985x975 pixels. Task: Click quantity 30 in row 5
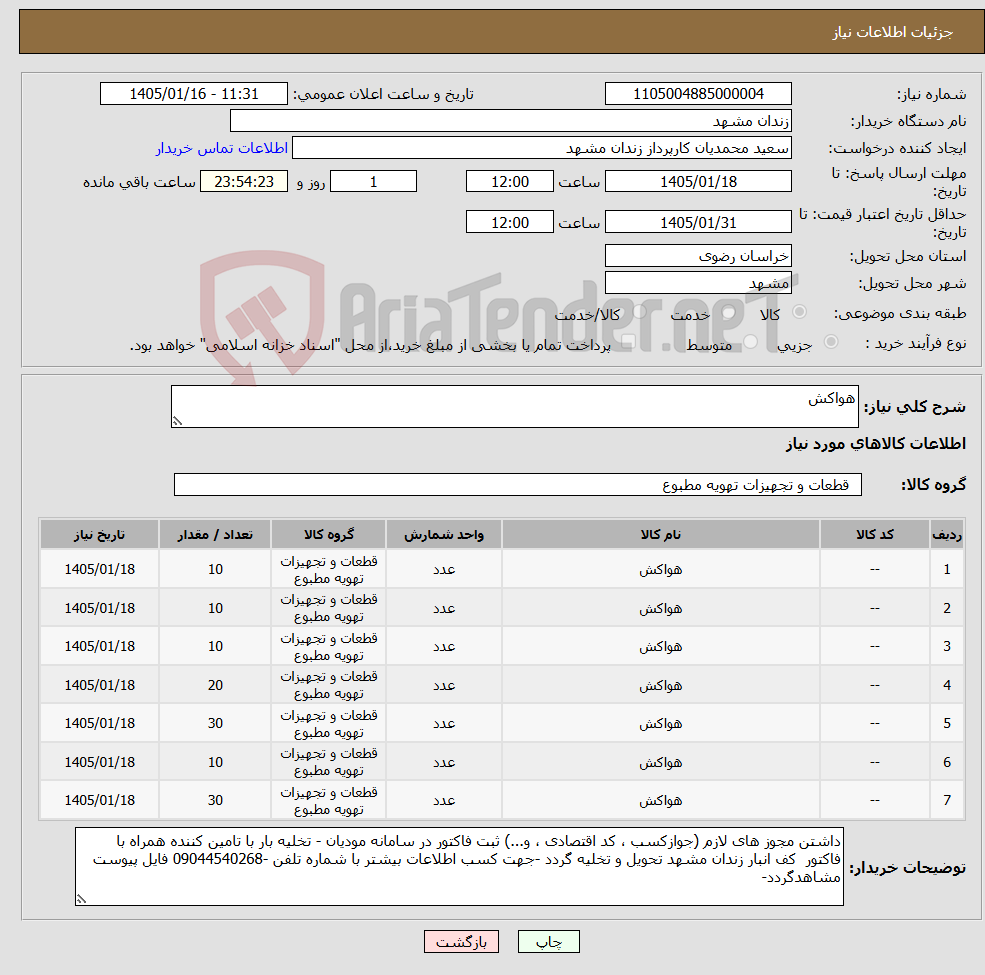coord(215,724)
